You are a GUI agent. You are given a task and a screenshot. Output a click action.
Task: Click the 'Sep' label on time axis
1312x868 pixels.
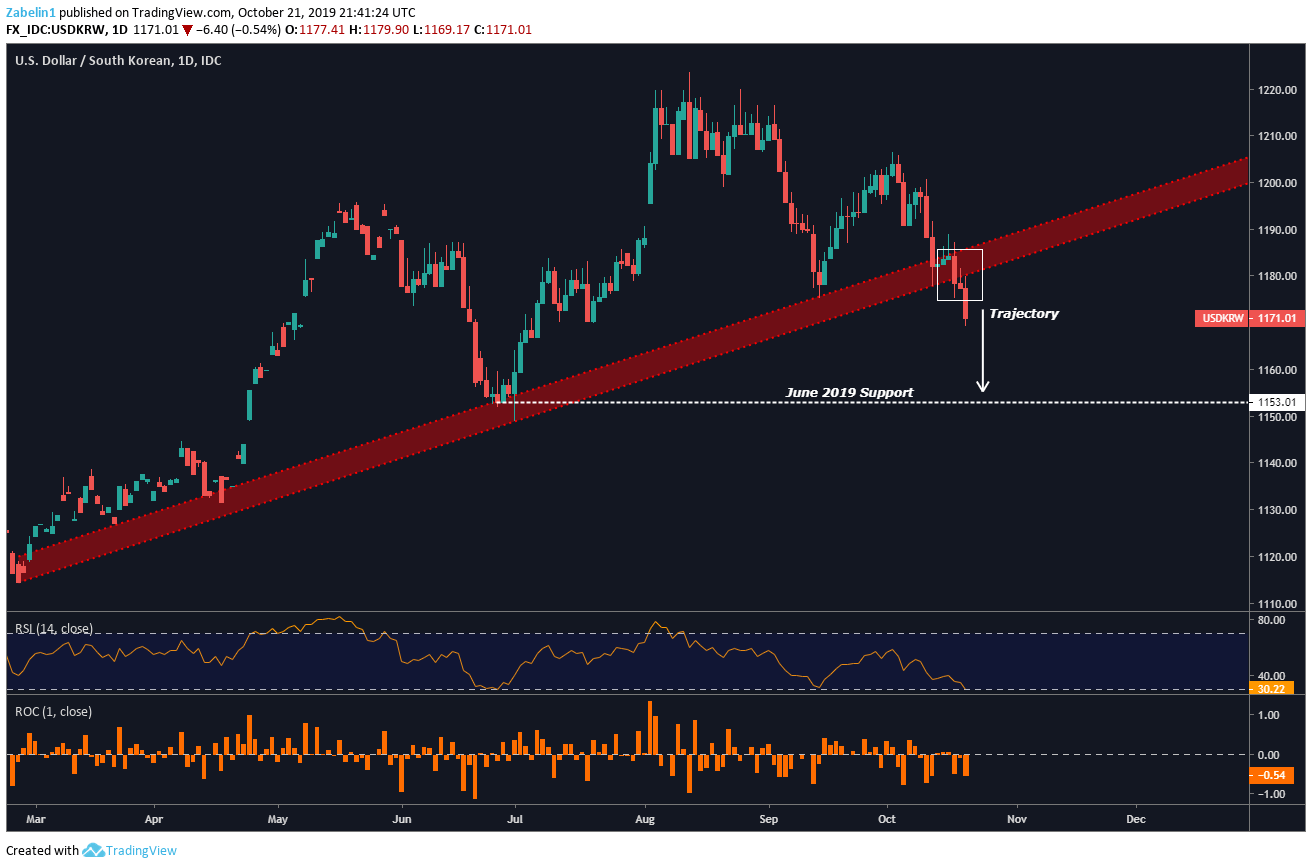(x=769, y=819)
